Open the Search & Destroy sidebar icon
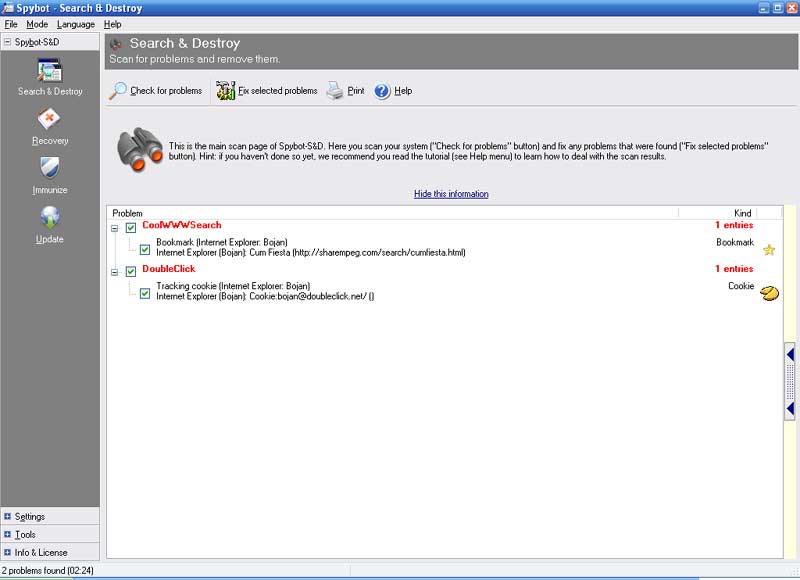800x580 pixels. click(49, 70)
